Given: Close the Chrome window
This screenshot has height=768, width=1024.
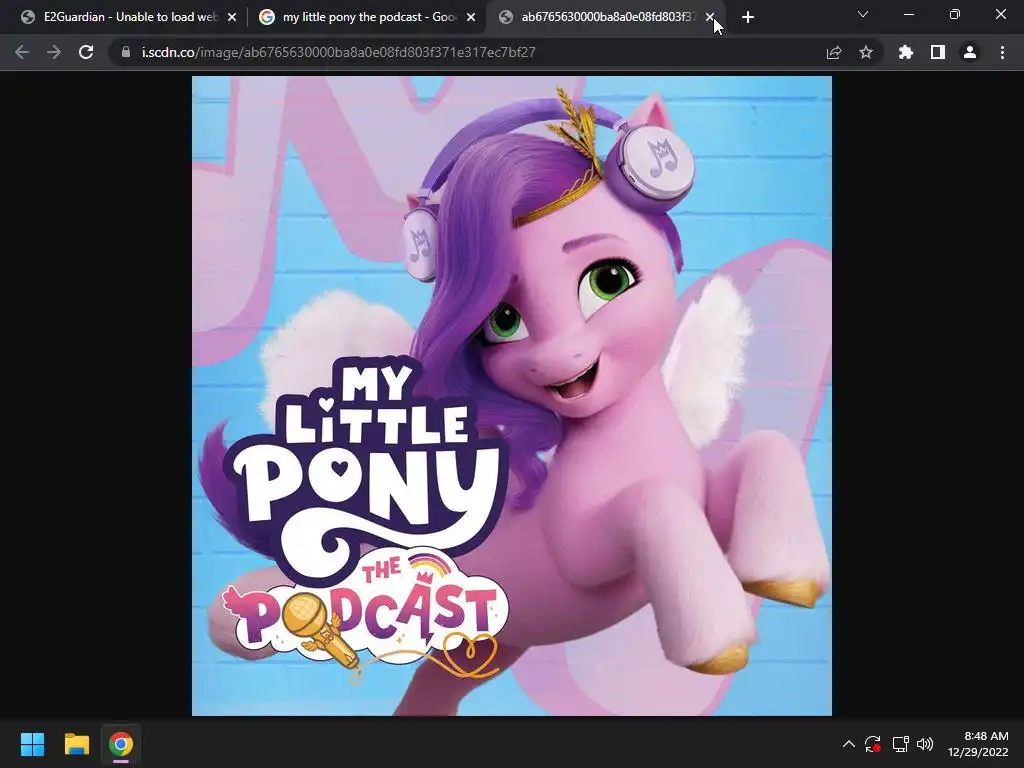Looking at the screenshot, I should pos(1000,14).
